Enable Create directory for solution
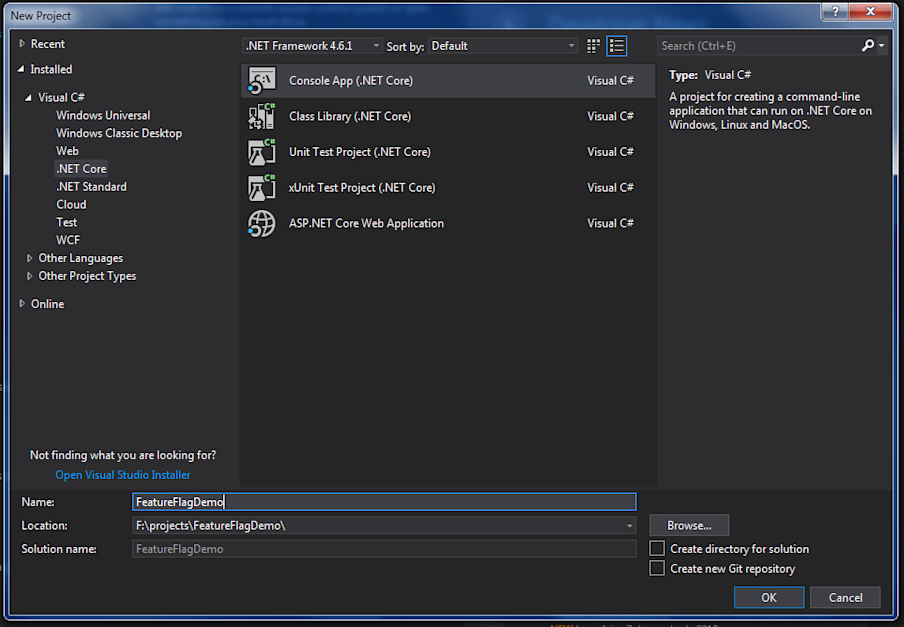Viewport: 904px width, 627px height. [657, 549]
